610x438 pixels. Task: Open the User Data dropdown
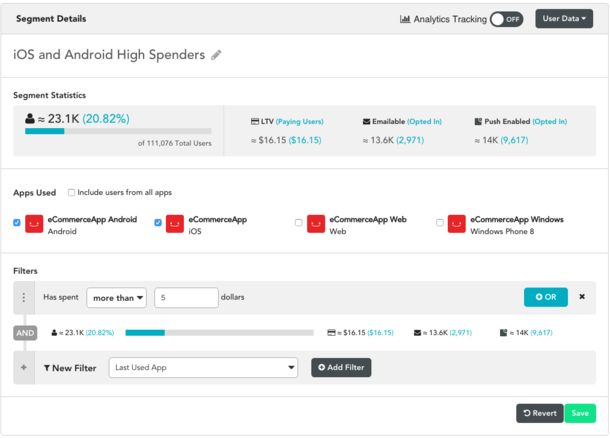(x=564, y=19)
